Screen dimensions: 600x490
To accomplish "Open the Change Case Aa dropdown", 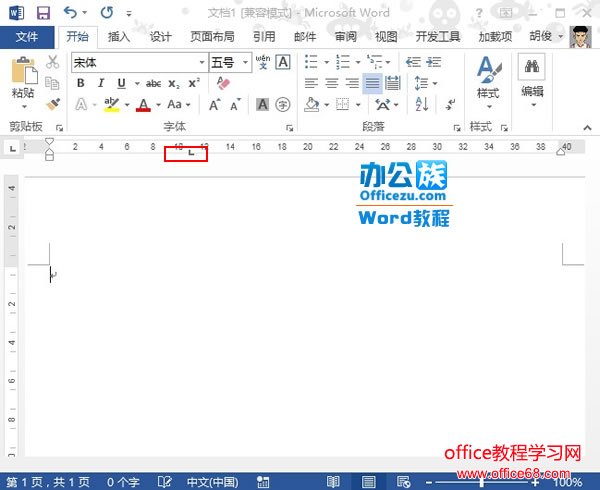I will [178, 104].
